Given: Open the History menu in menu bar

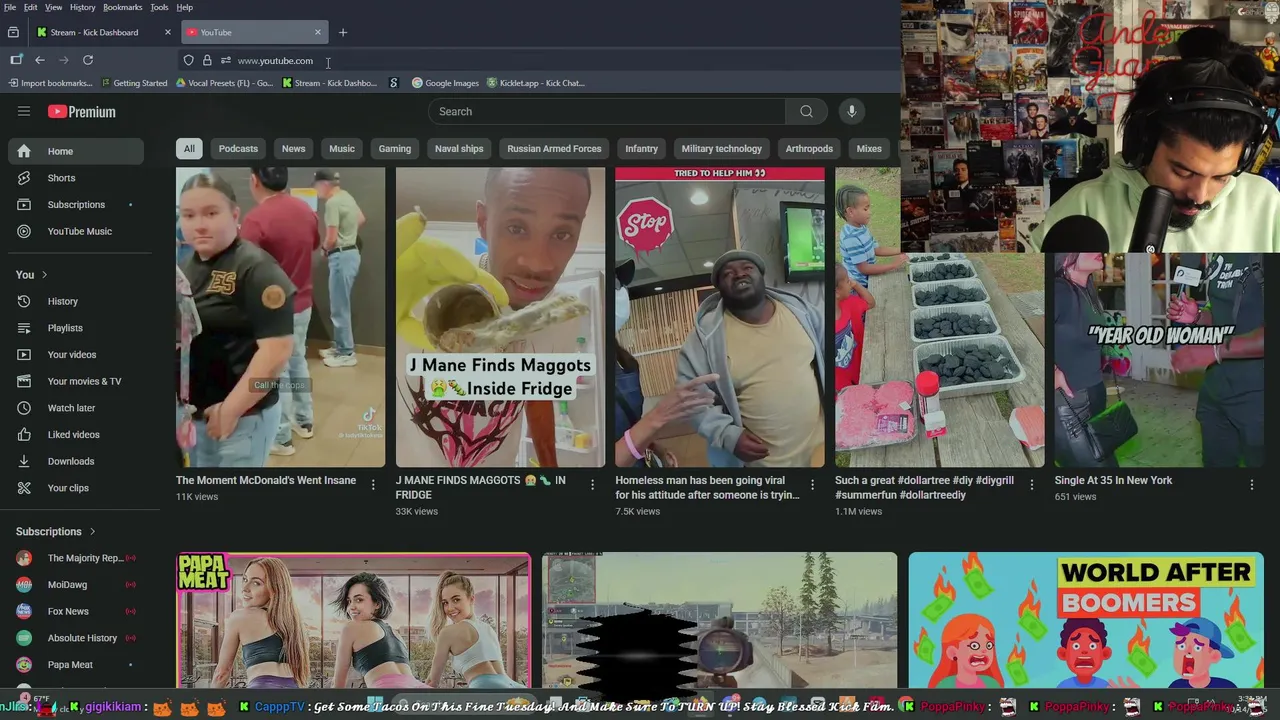Looking at the screenshot, I should 83,7.
